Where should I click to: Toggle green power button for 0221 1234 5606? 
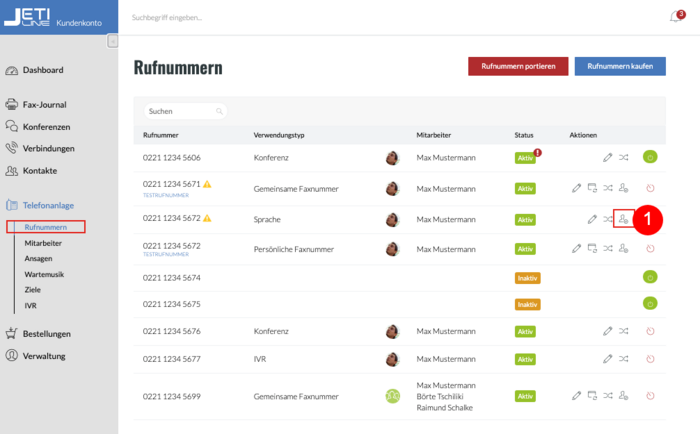coord(649,157)
